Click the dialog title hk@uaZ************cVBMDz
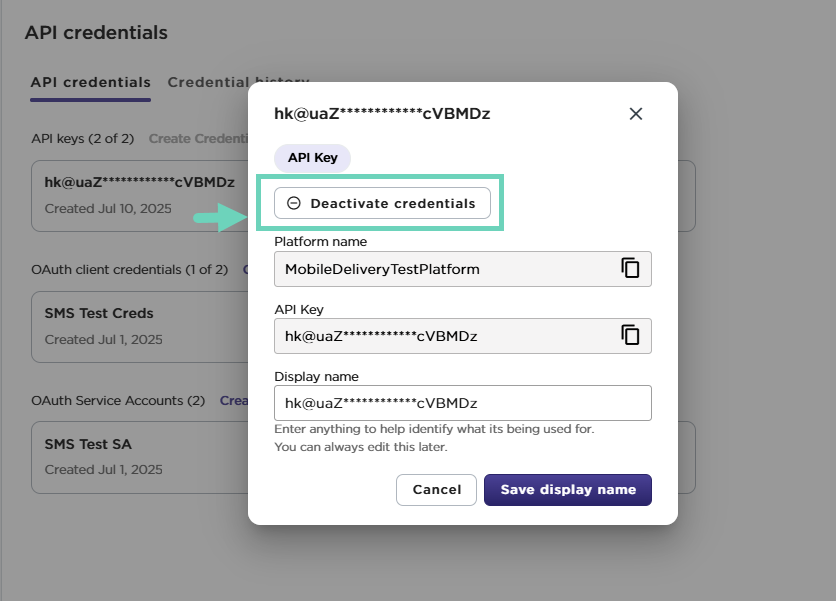The width and height of the screenshot is (836, 601). click(382, 114)
